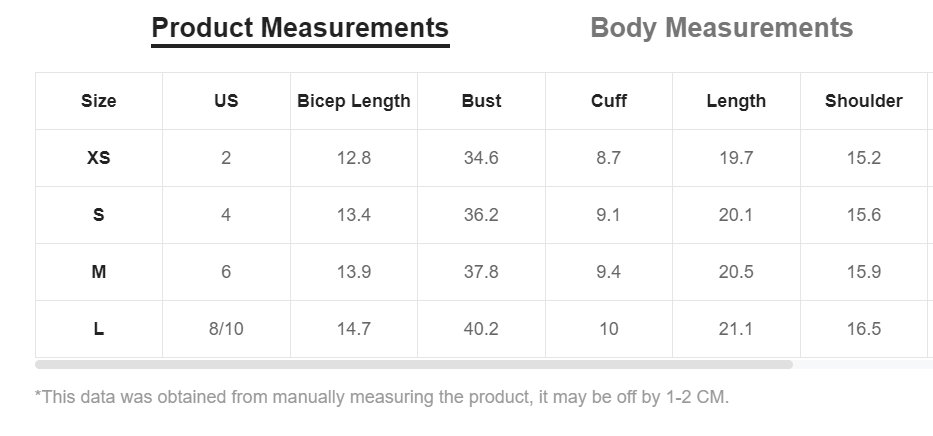Click the 16.5 shoulder value cell
Screen dimensions: 933x436
tap(863, 329)
